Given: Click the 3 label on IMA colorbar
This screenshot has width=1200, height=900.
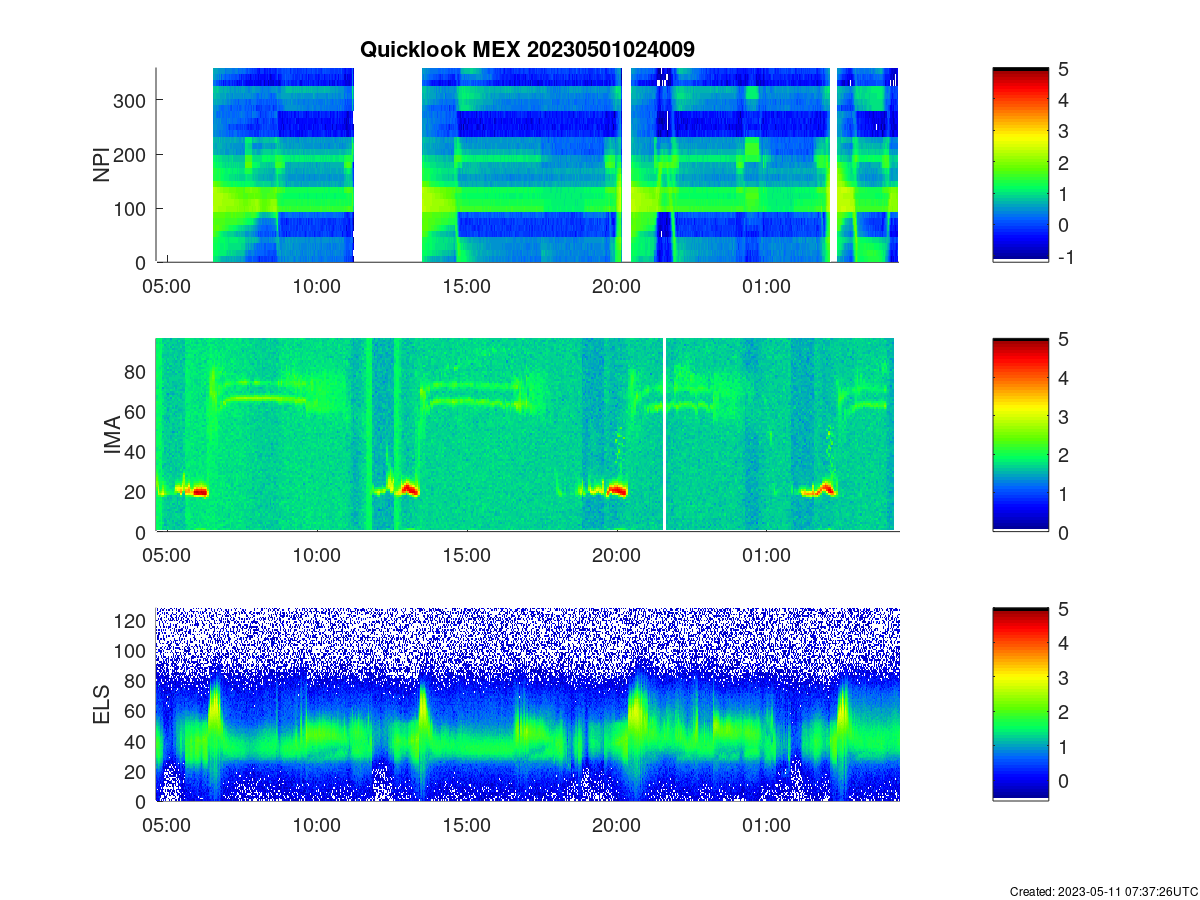Looking at the screenshot, I should (x=1064, y=416).
